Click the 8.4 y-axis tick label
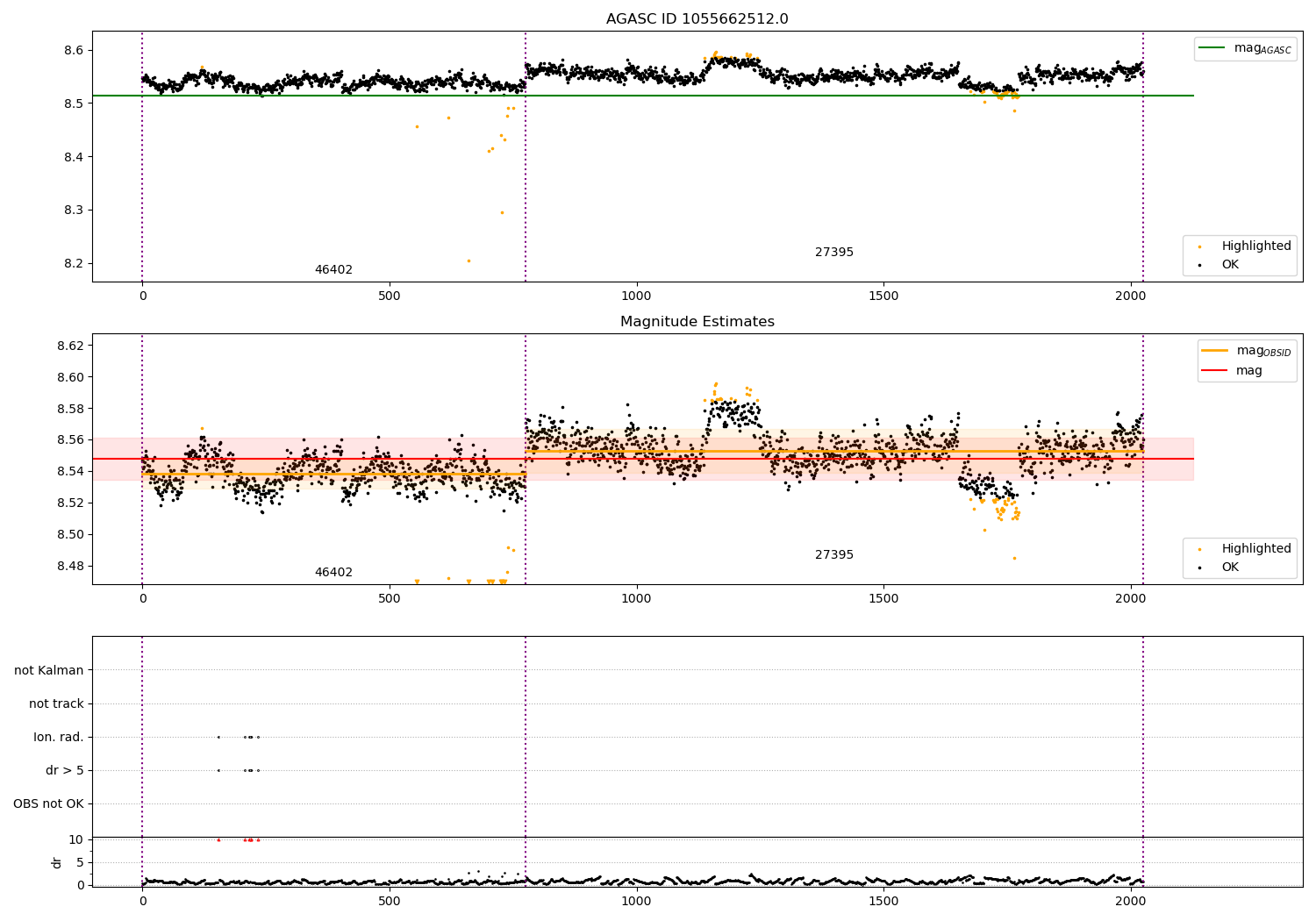Image resolution: width=1316 pixels, height=921 pixels. [74, 157]
